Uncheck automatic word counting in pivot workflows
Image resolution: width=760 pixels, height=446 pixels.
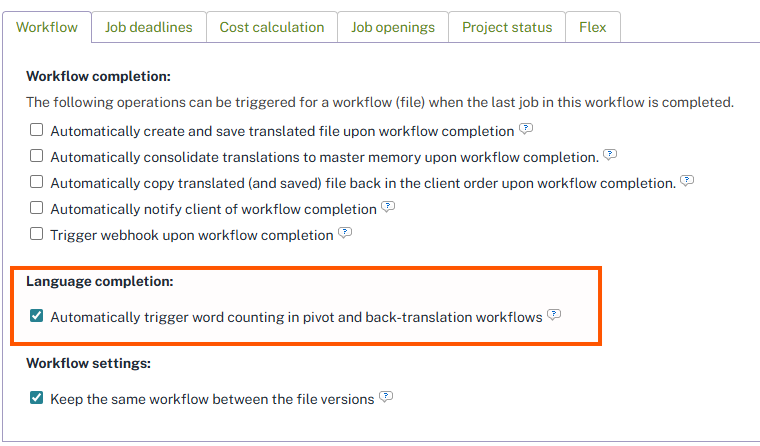(x=37, y=316)
